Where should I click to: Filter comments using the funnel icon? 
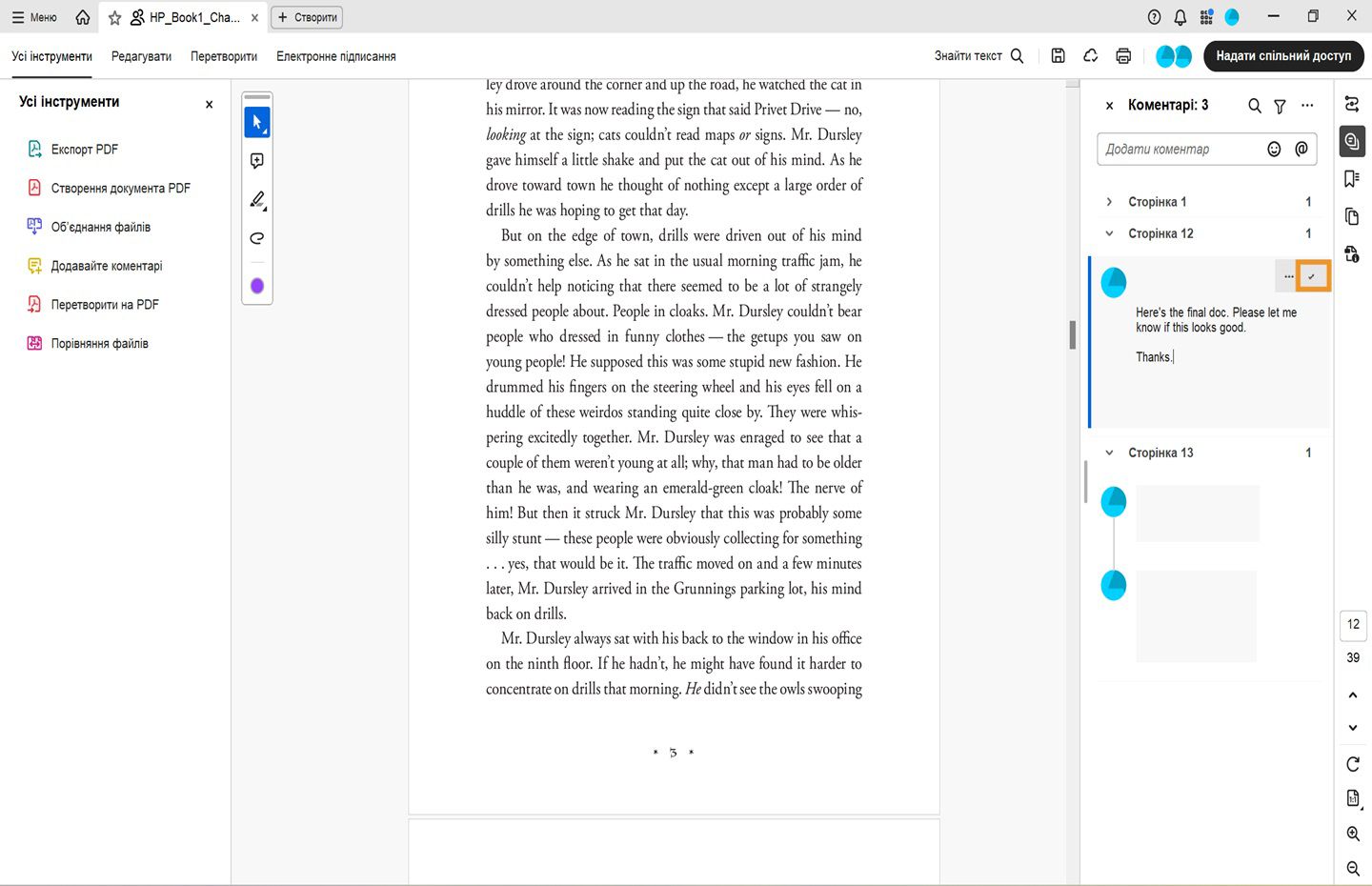pos(1281,106)
